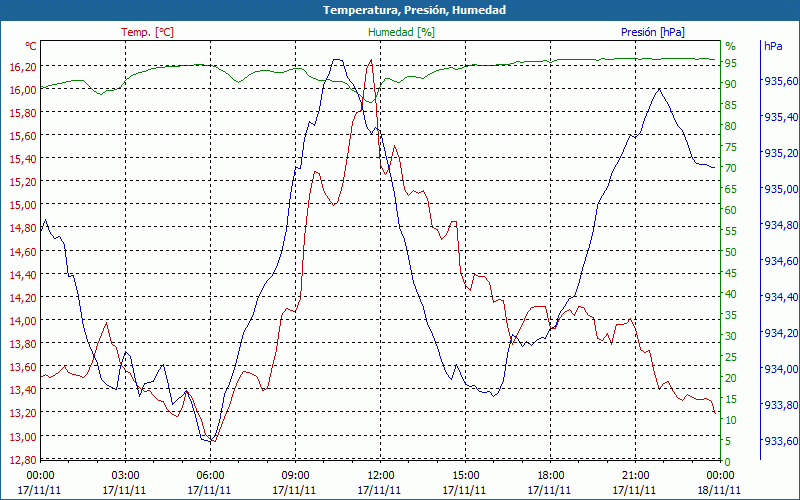800x500 pixels.
Task: Pick the 15,40 temperature axis value
Action: 23,159
